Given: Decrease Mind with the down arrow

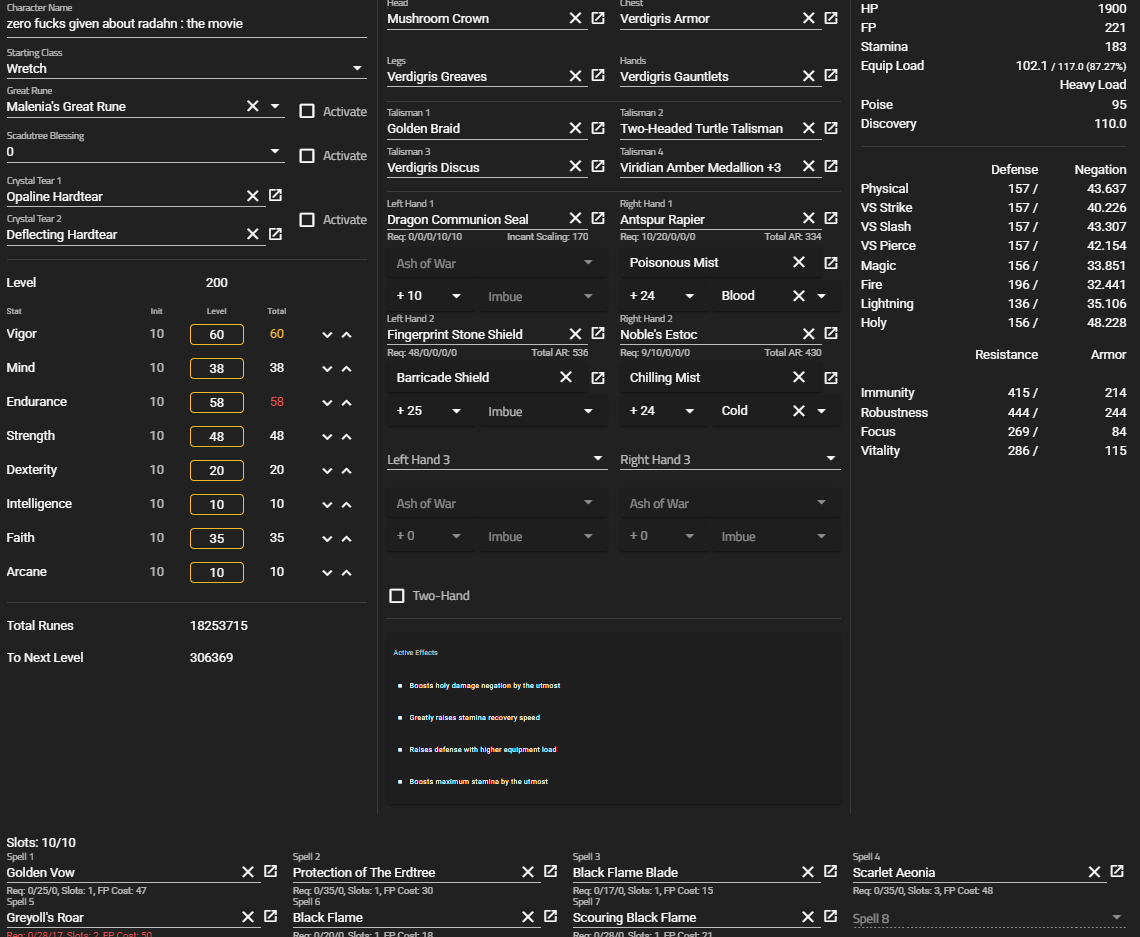Looking at the screenshot, I should [x=327, y=369].
